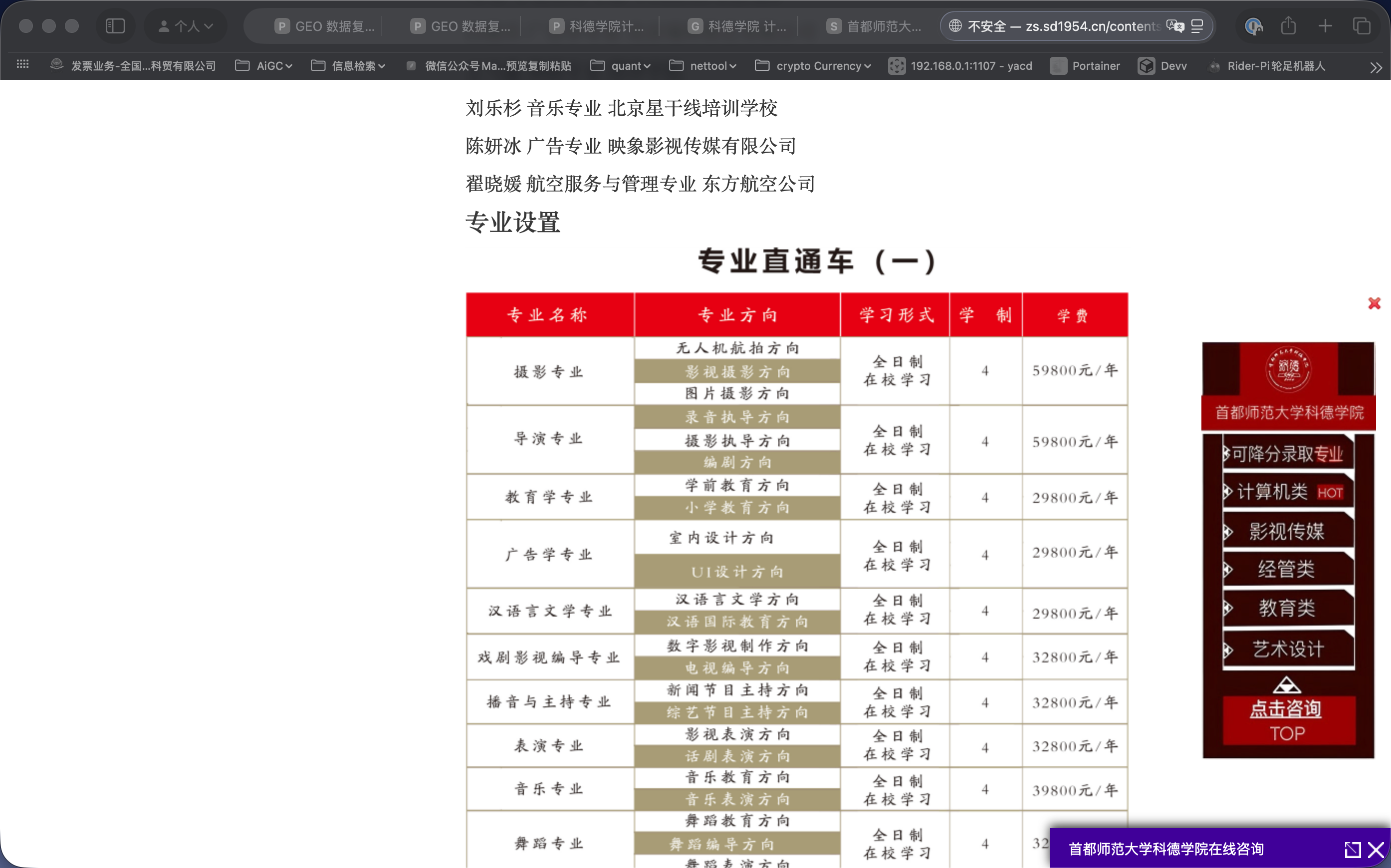Open the Portainer bookmark
Screen dimensions: 1391x868
(x=1085, y=65)
